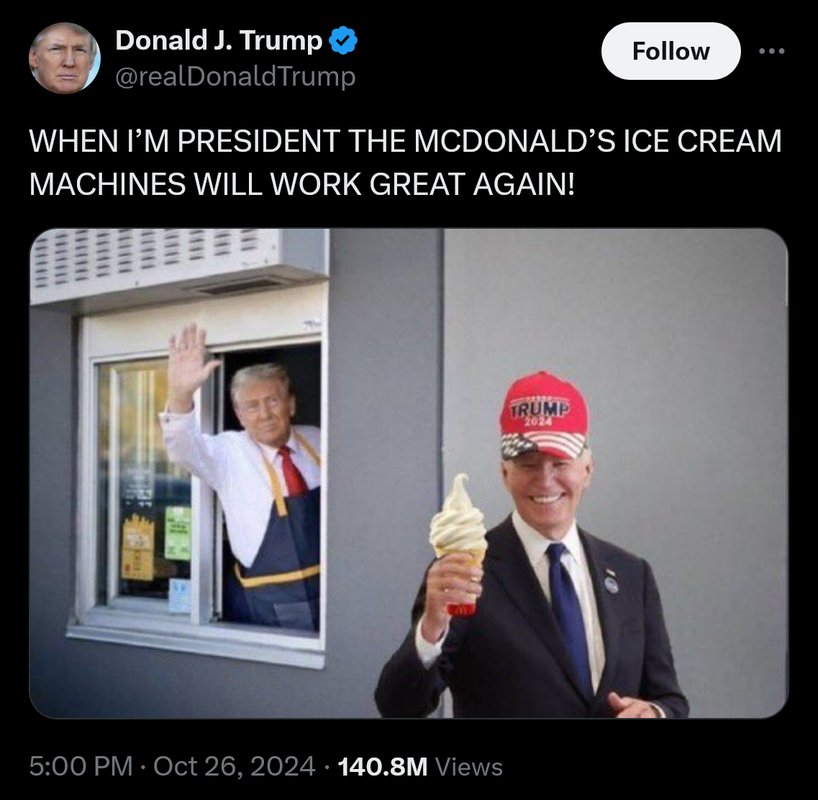Select the tweet text about ice cream machines
818x800 pixels.
coord(405,162)
